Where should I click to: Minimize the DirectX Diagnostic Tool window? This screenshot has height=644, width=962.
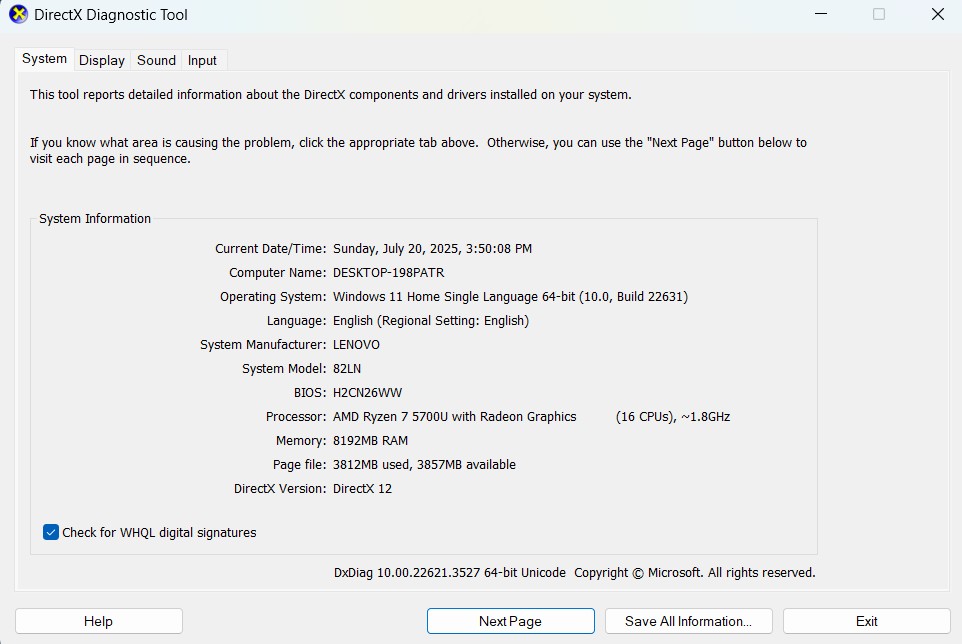coord(820,14)
